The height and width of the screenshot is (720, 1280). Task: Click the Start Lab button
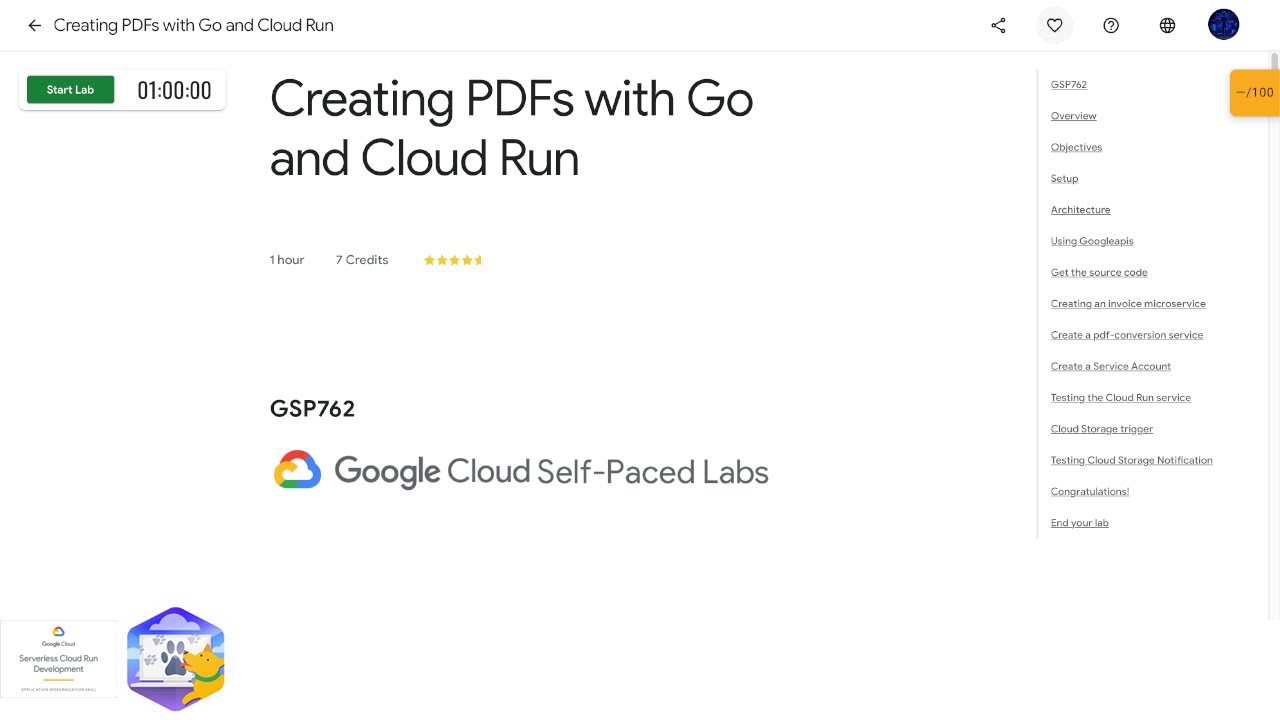(70, 90)
